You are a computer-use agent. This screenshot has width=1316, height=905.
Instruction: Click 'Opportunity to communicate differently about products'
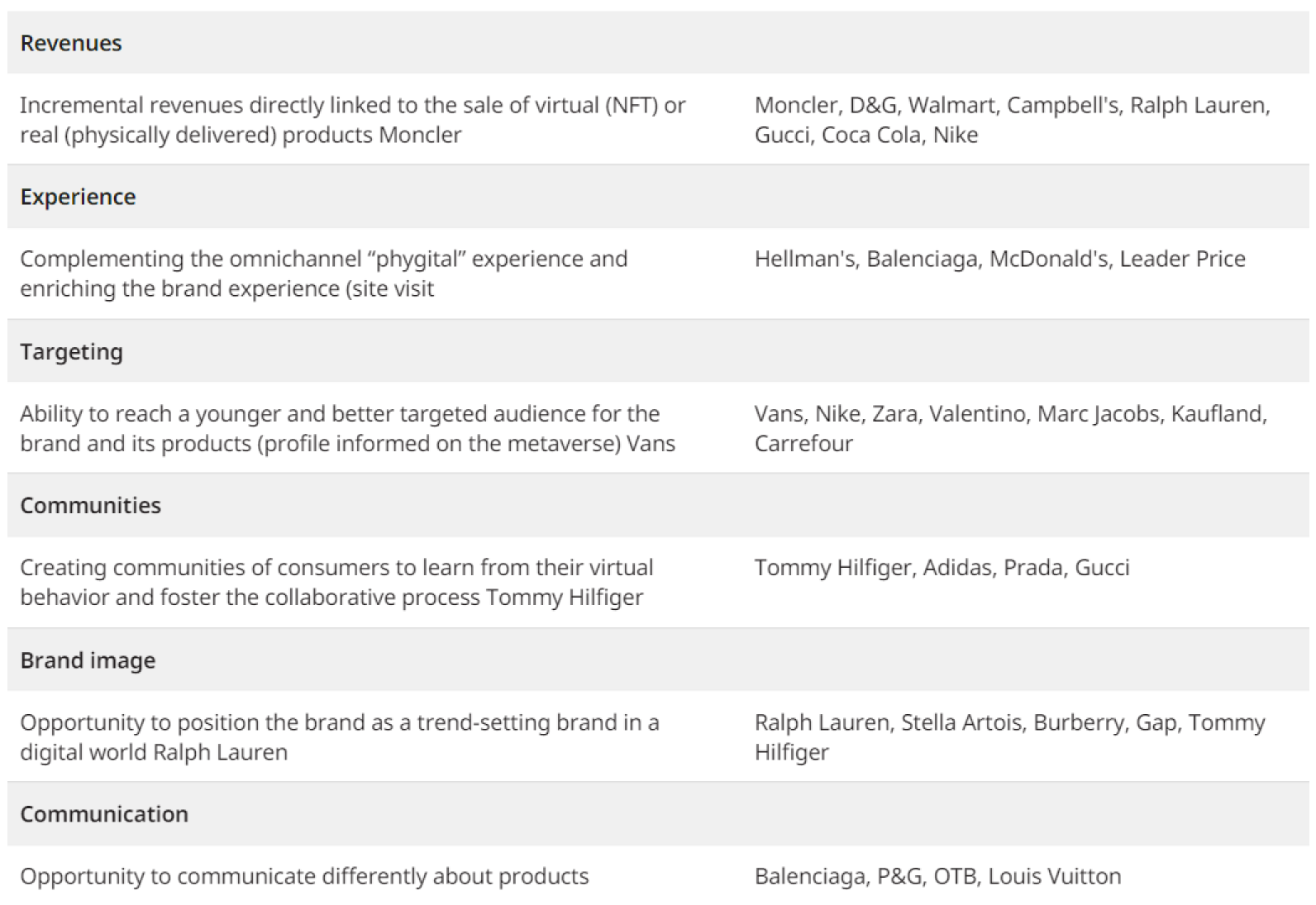(304, 876)
